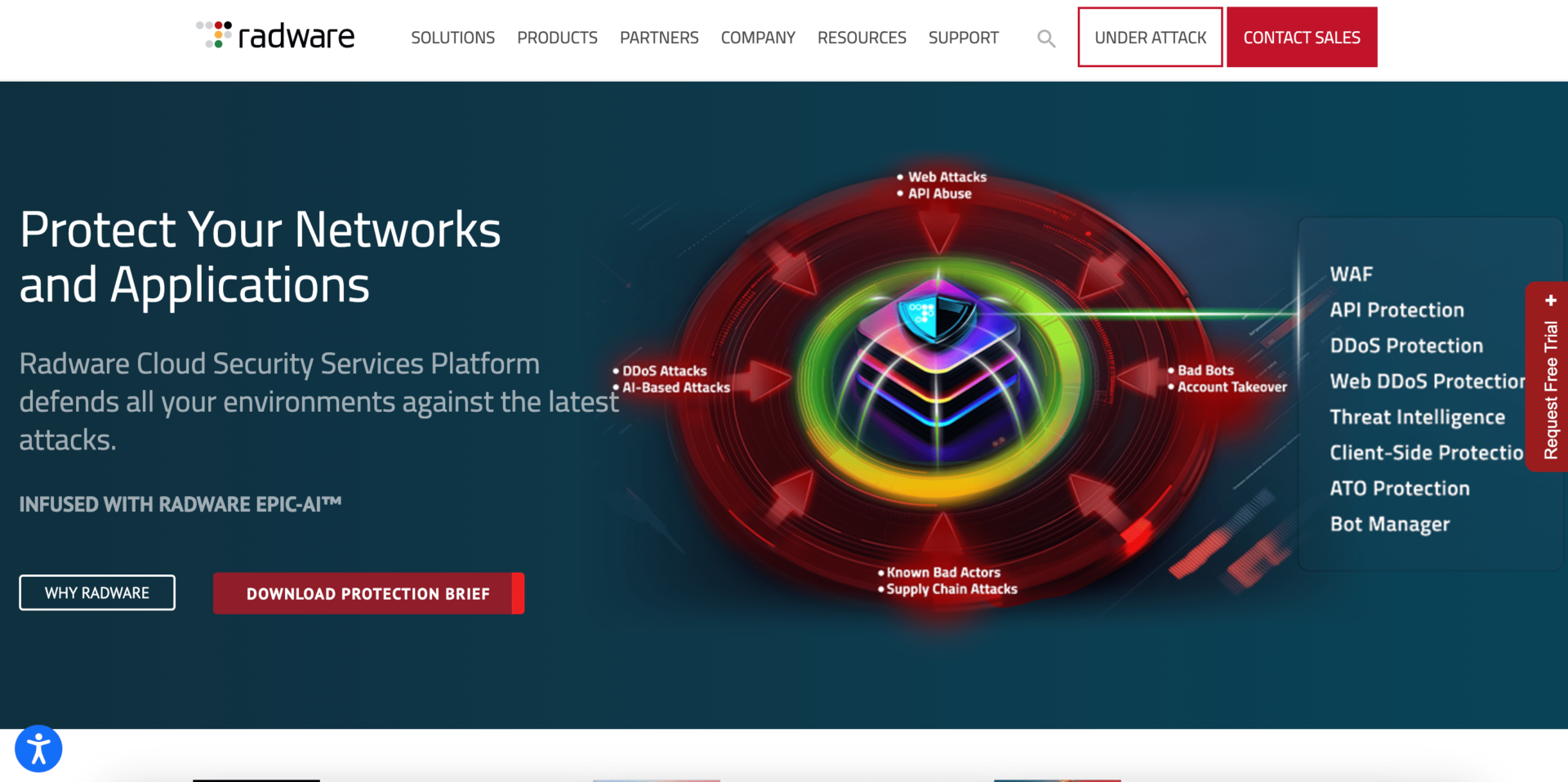The image size is (1568, 782).
Task: Expand the COMPANY navigation dropdown
Action: pos(758,37)
